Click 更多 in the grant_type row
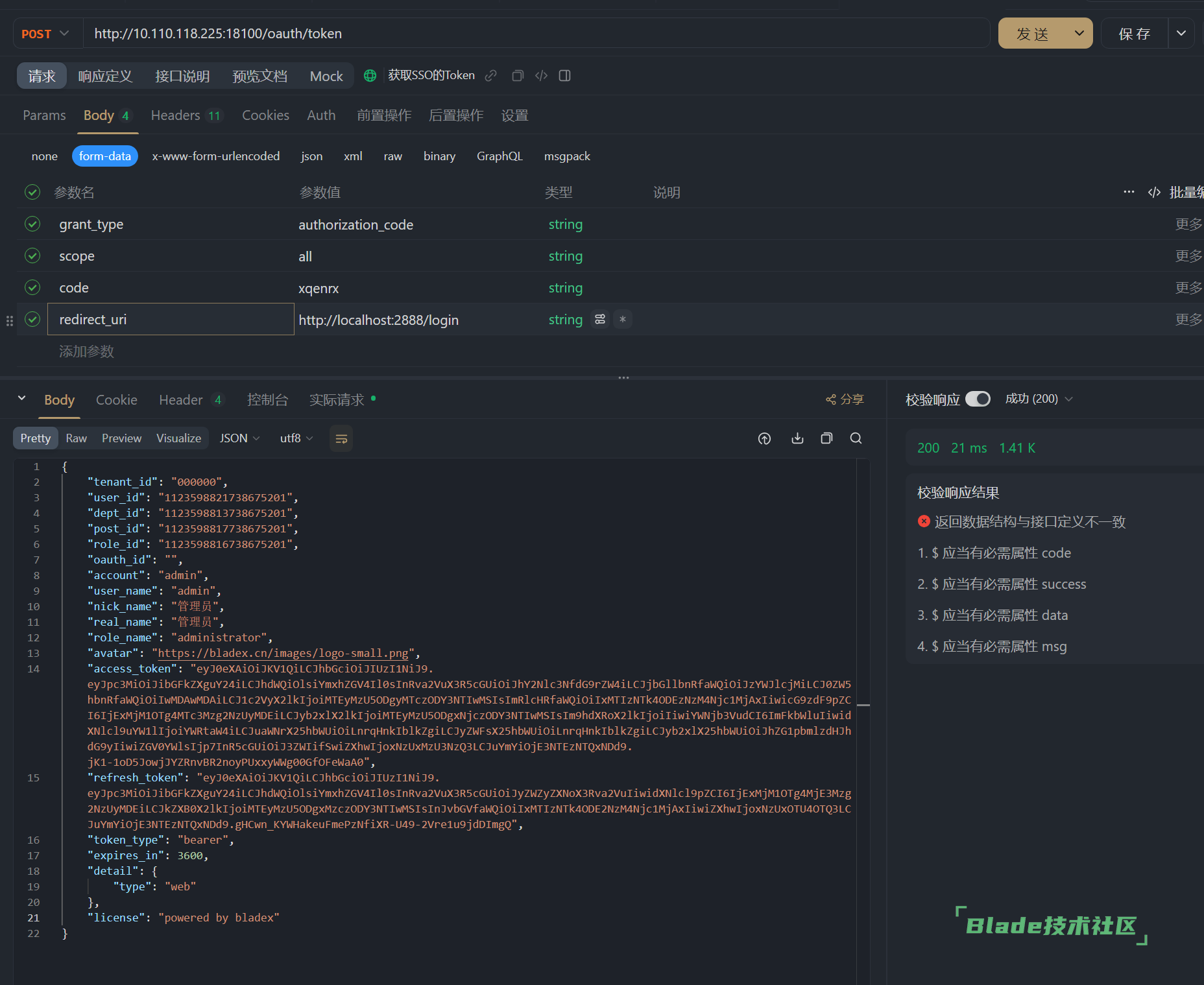The height and width of the screenshot is (985, 1204). tap(1188, 224)
